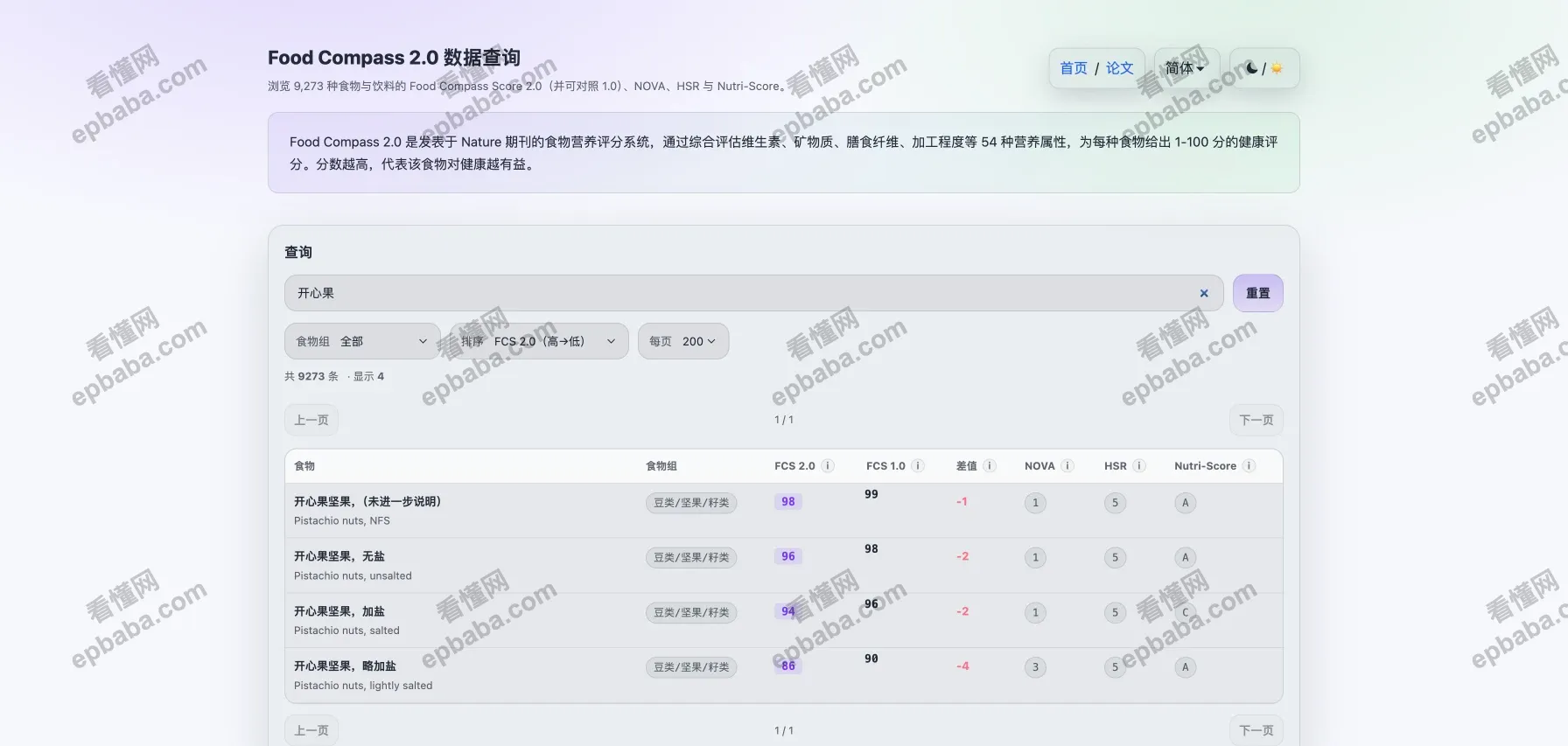1568x746 pixels.
Task: Click the 共 9273 条 result count text
Action: [311, 376]
